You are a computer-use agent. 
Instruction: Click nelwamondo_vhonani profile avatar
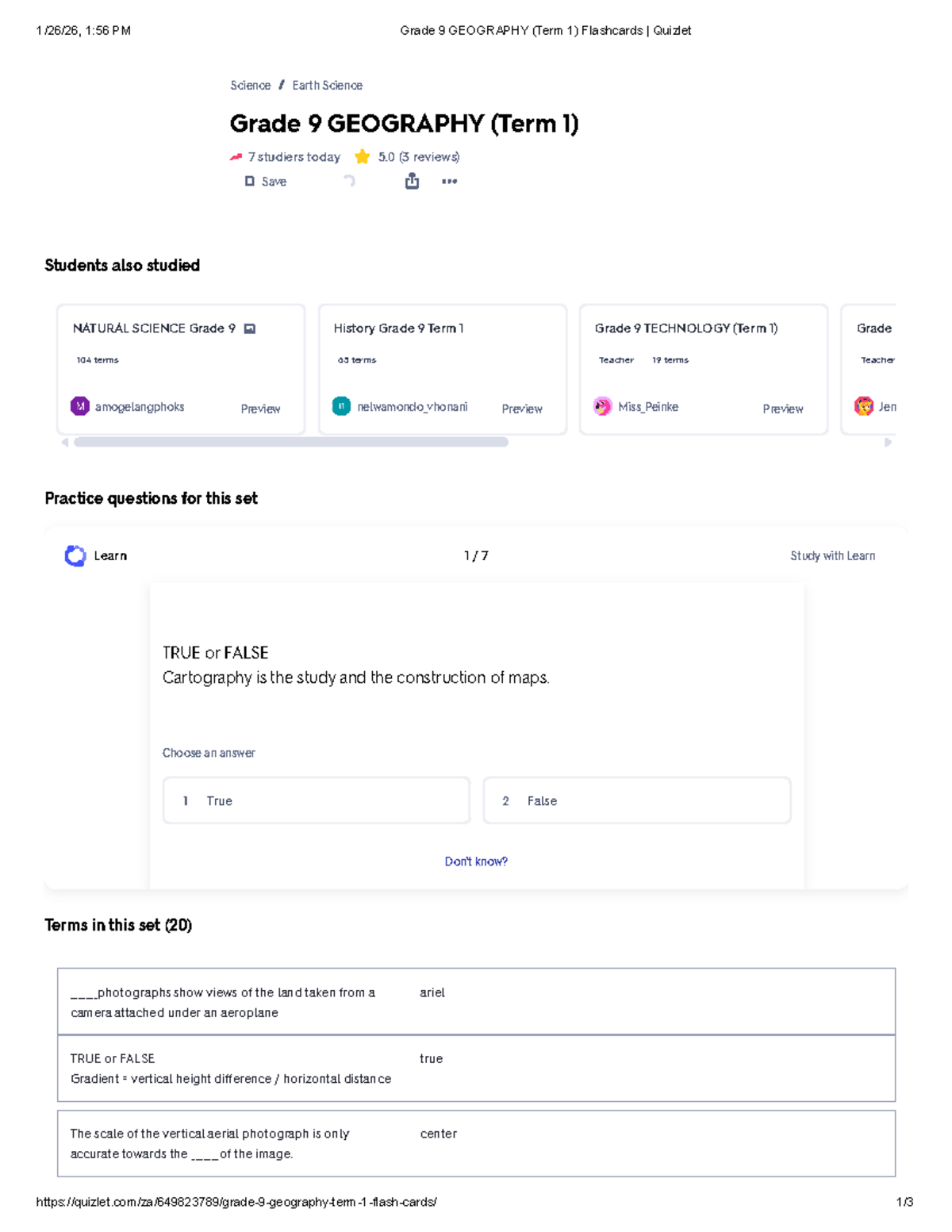point(341,406)
